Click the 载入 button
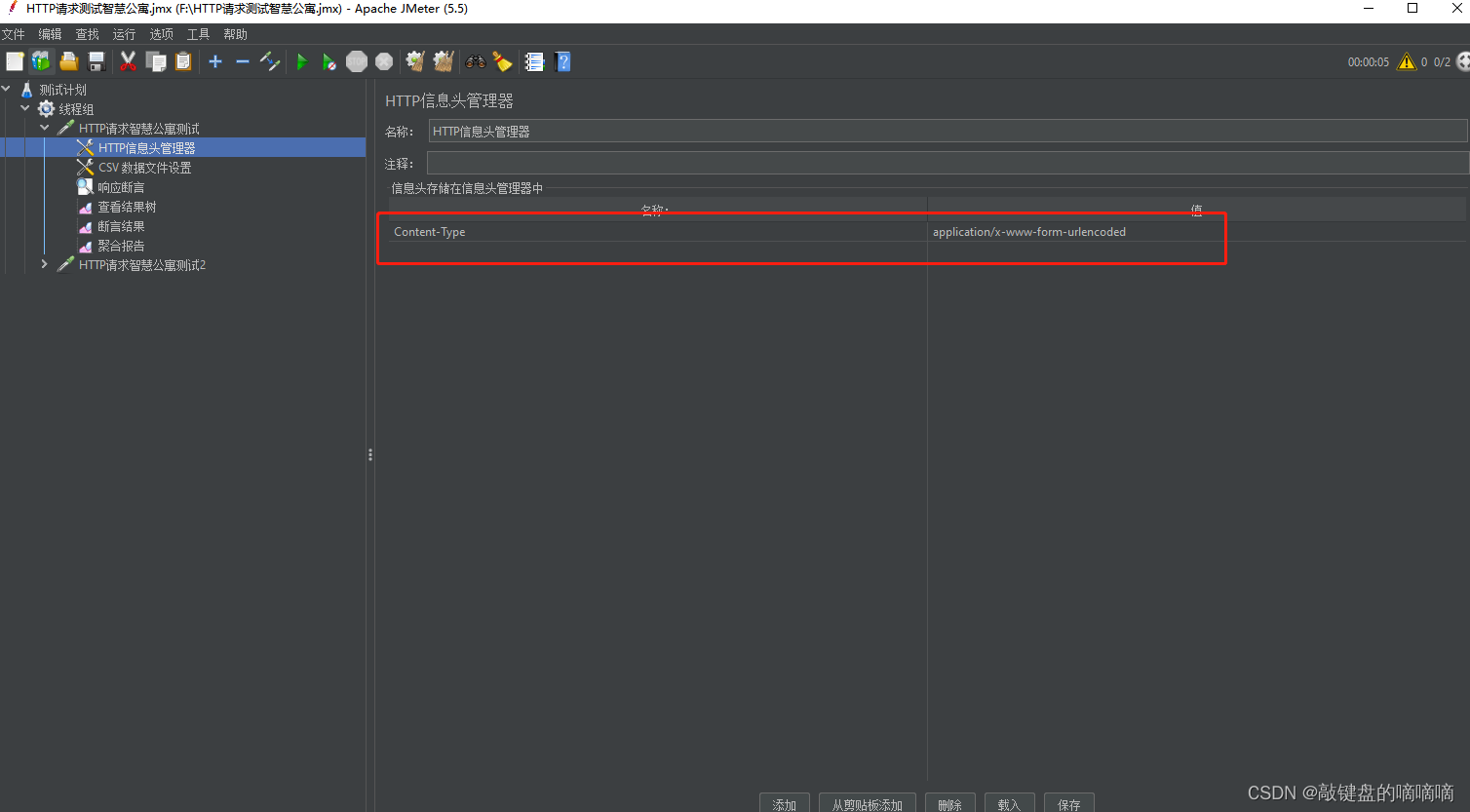 (x=1009, y=803)
